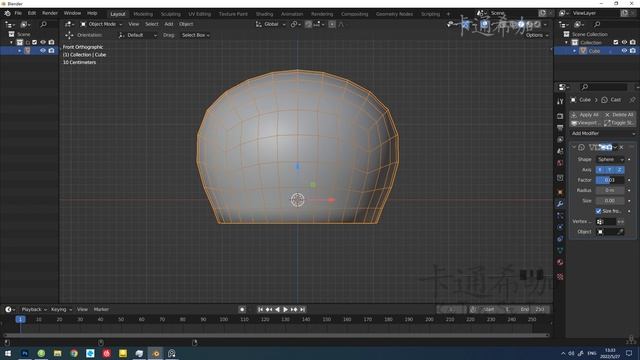
Task: Open the Material properties tab
Action: pos(560,262)
